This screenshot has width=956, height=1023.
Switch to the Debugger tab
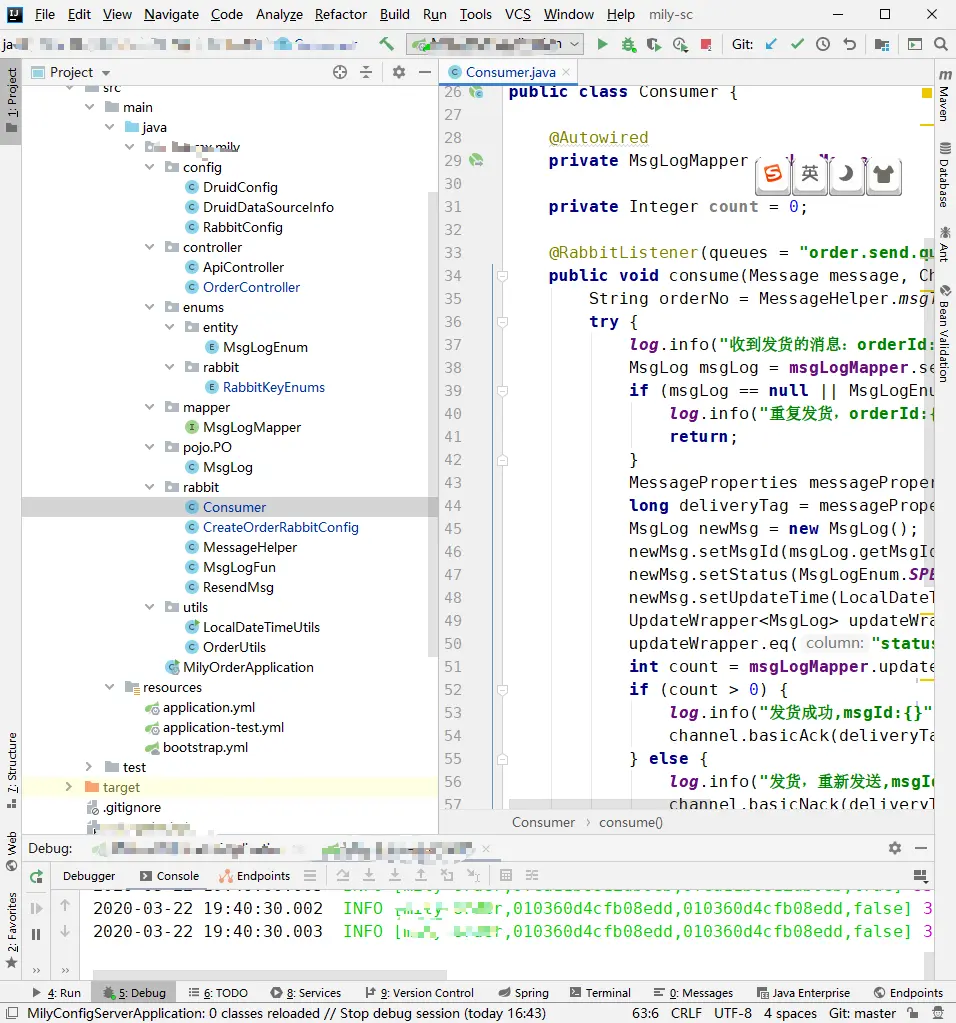click(89, 876)
